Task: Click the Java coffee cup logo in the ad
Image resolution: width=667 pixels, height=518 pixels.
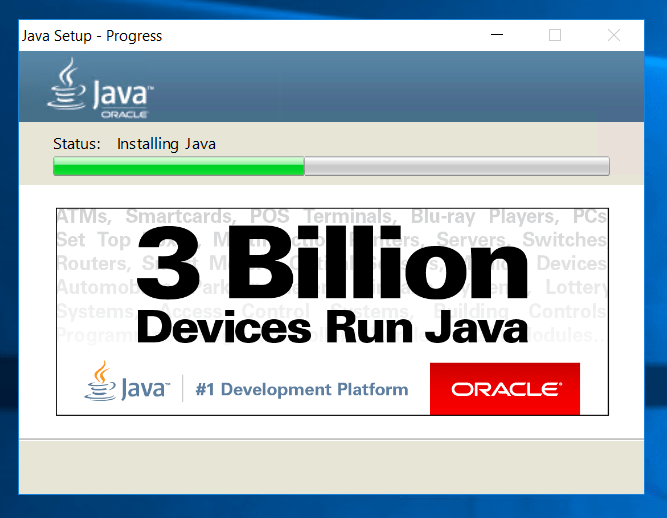Action: (x=127, y=381)
